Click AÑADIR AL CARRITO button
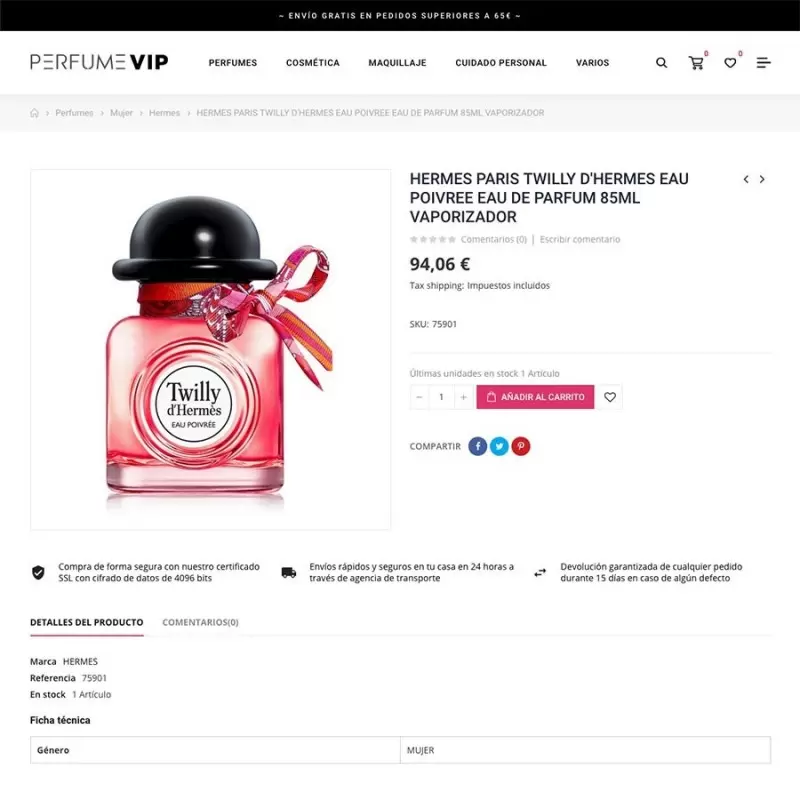The image size is (800, 800). (x=535, y=397)
